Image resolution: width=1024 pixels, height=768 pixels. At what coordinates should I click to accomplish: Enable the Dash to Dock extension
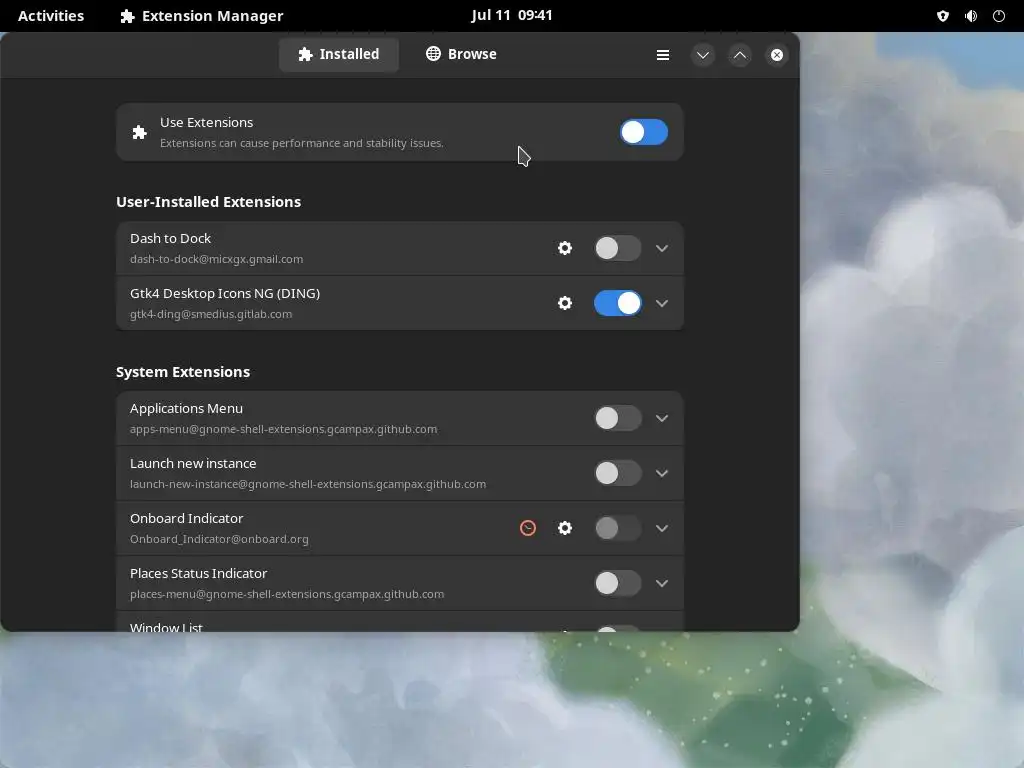tap(618, 248)
